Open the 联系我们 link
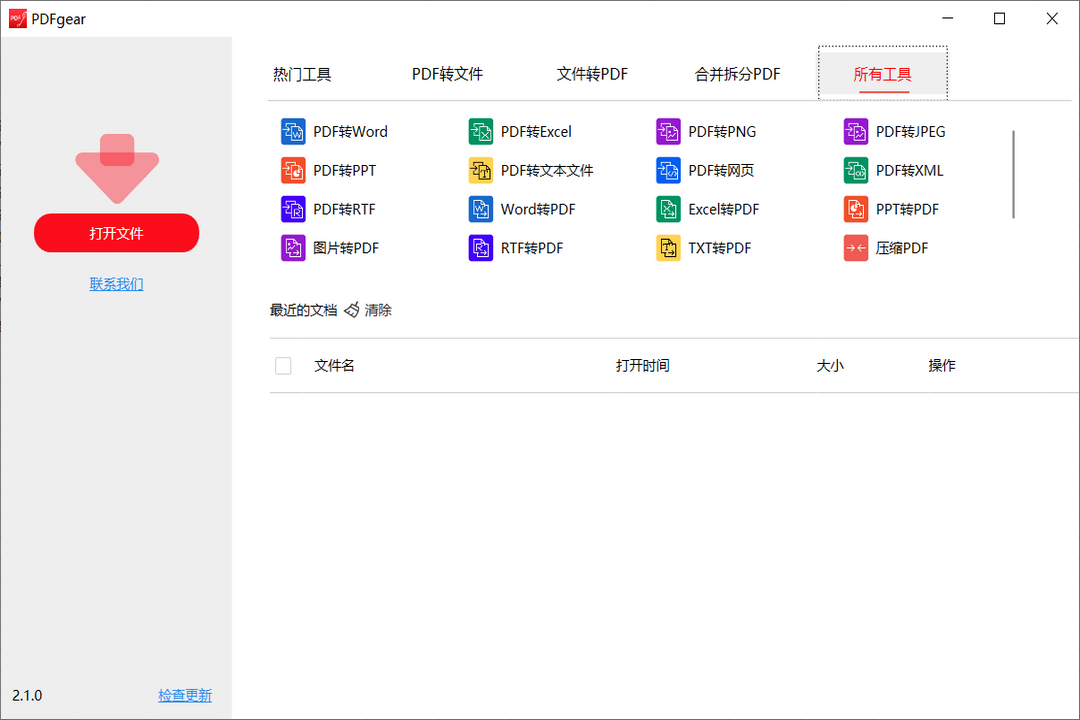The width and height of the screenshot is (1080, 720). [x=116, y=283]
